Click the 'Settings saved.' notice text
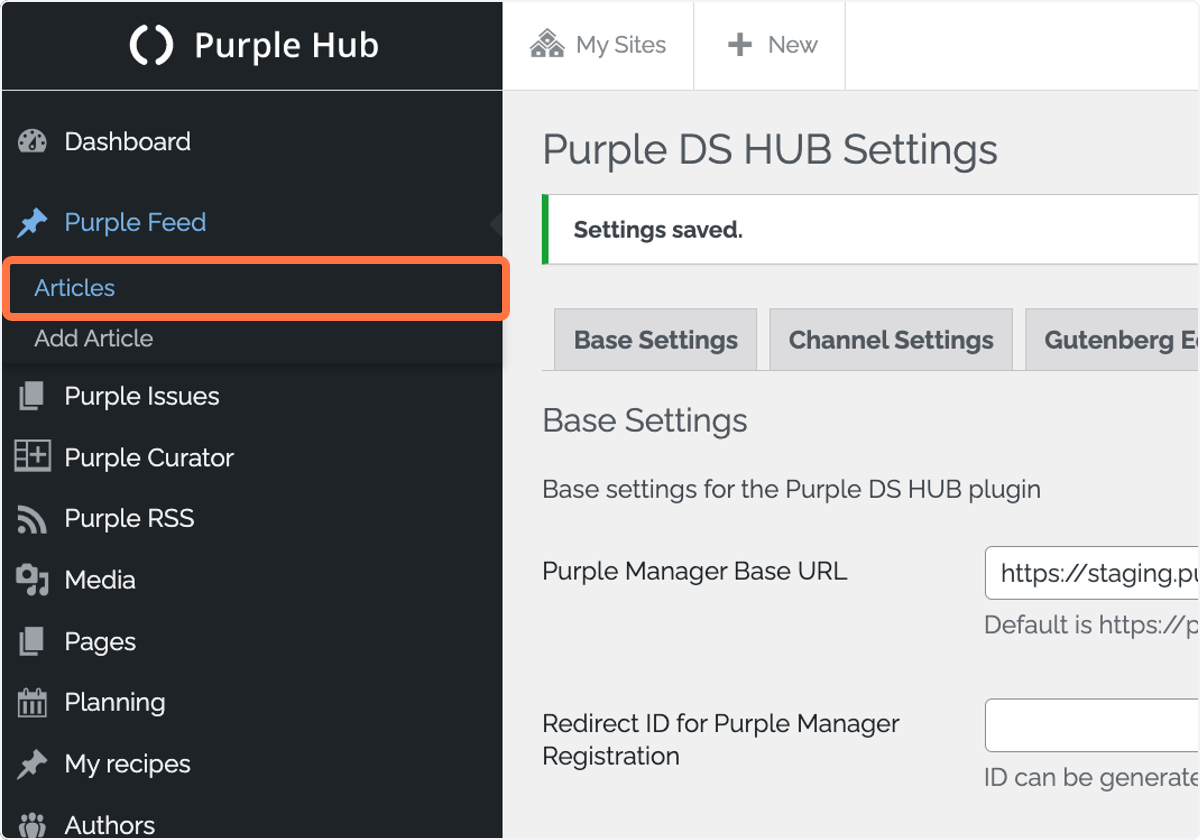The height and width of the screenshot is (840, 1200). [658, 230]
